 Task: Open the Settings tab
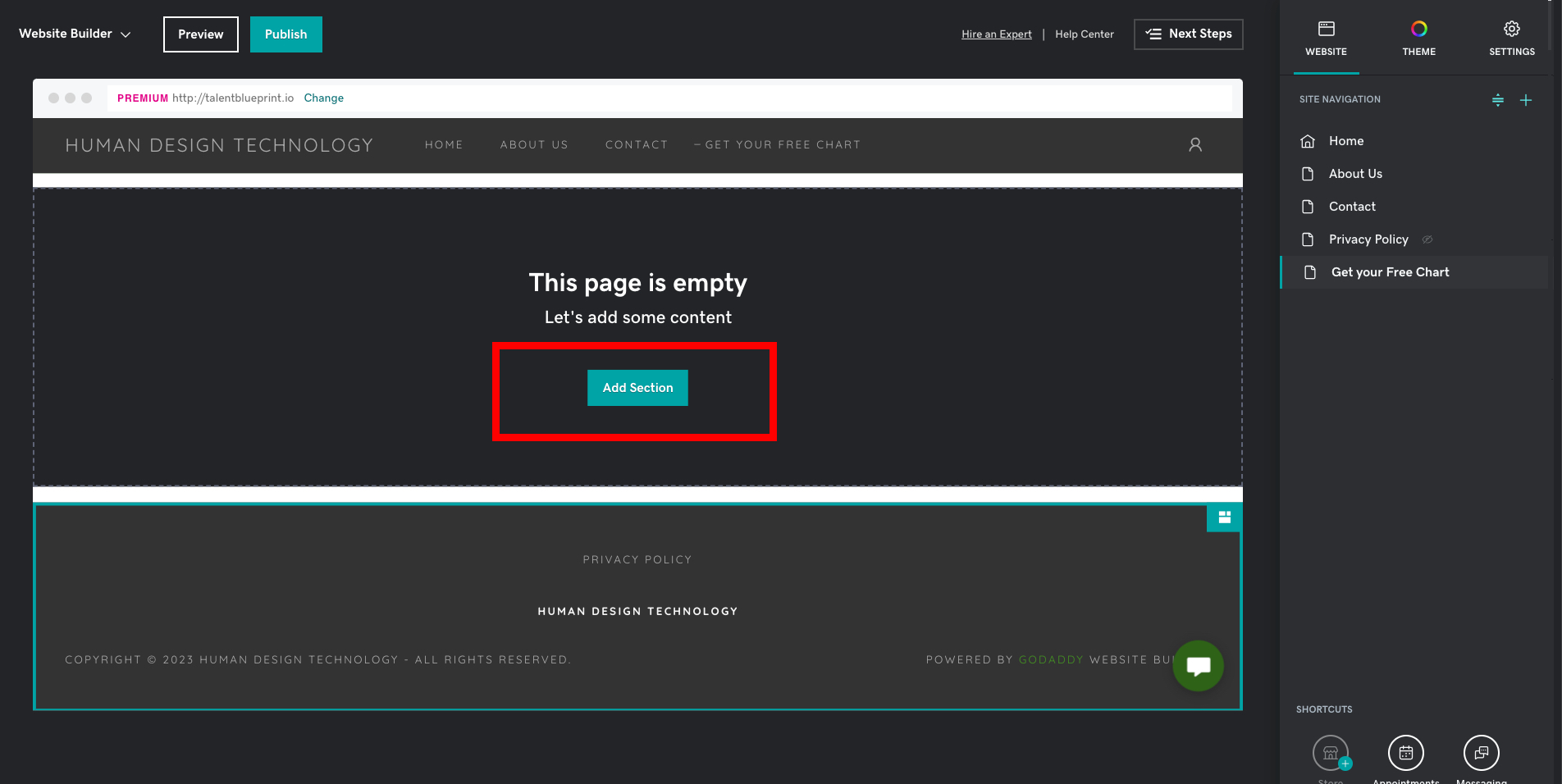click(x=1511, y=38)
